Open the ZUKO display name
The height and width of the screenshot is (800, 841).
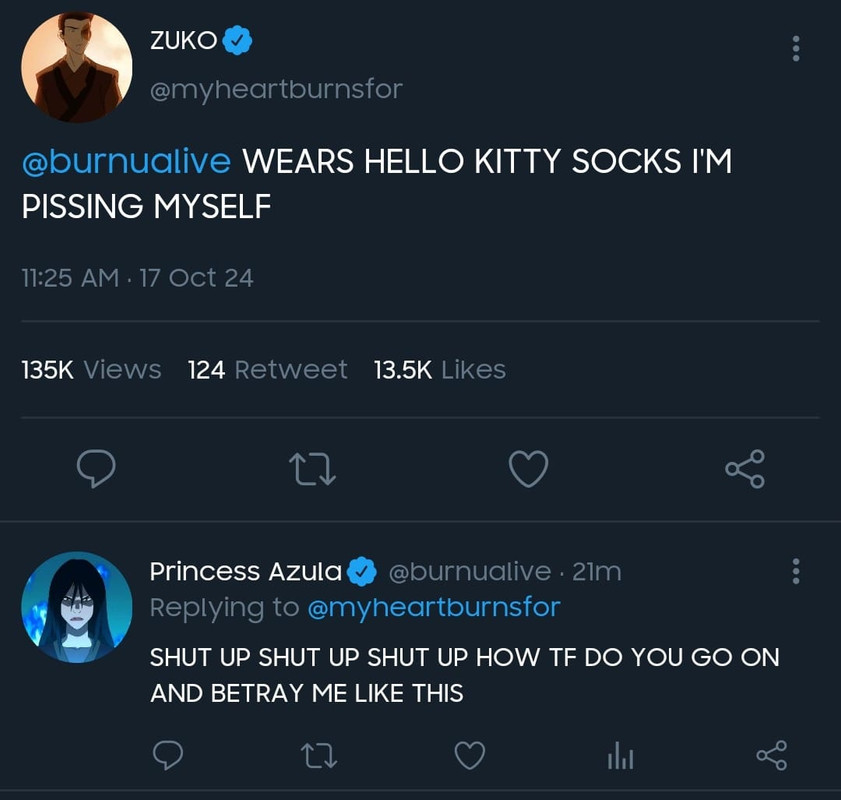[184, 41]
